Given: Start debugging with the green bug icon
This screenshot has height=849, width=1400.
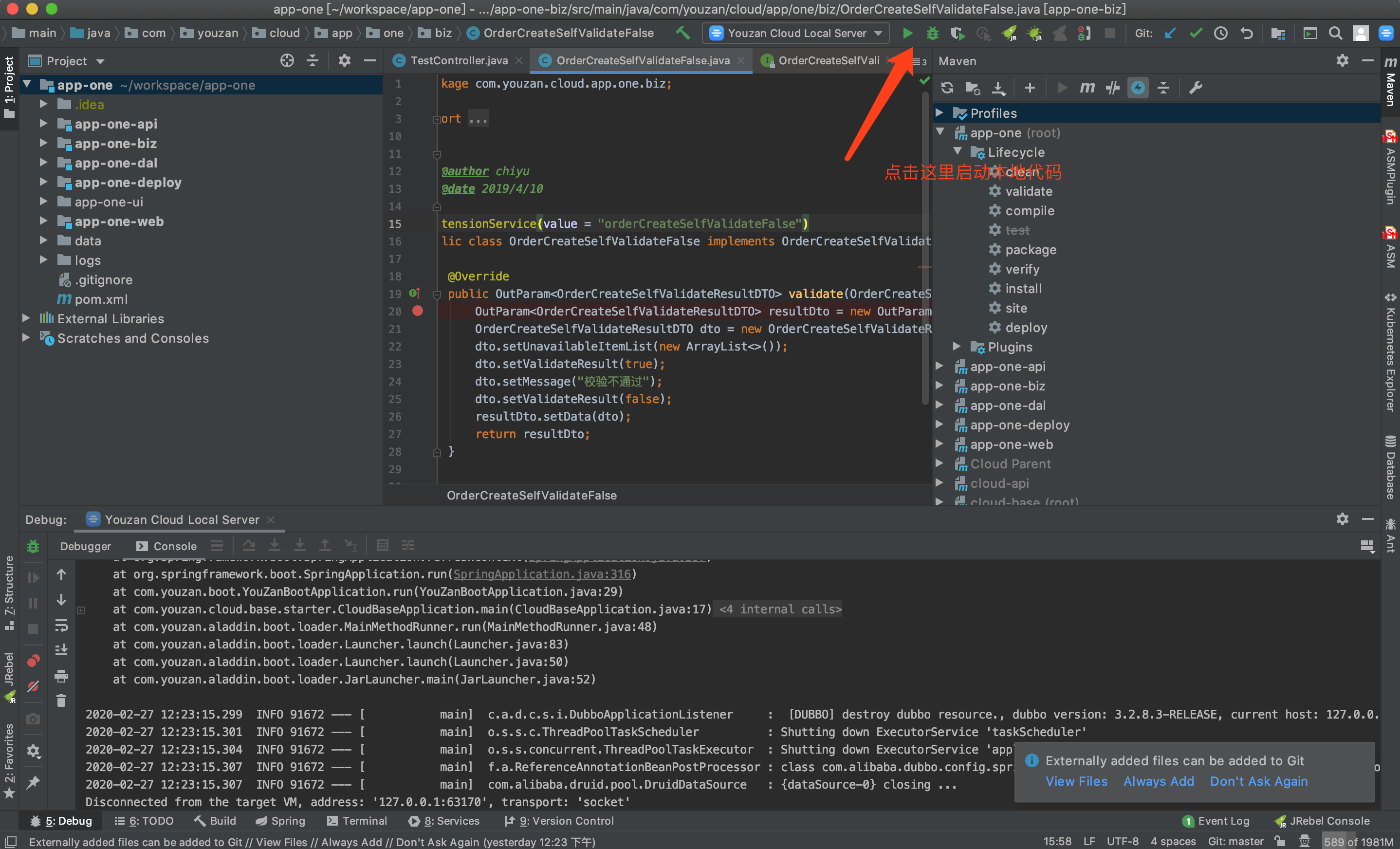Looking at the screenshot, I should [932, 33].
